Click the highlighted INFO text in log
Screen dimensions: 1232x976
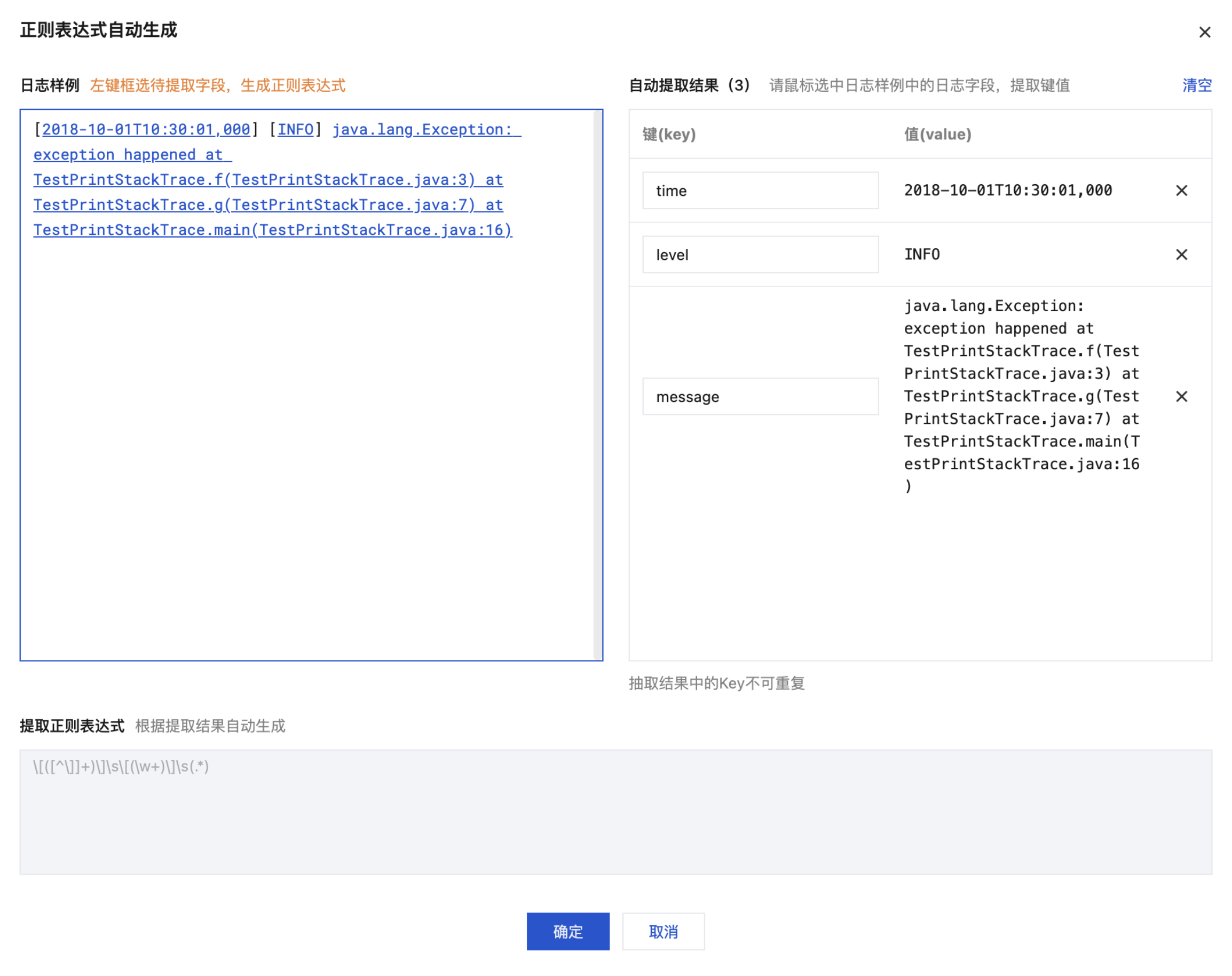pos(295,130)
